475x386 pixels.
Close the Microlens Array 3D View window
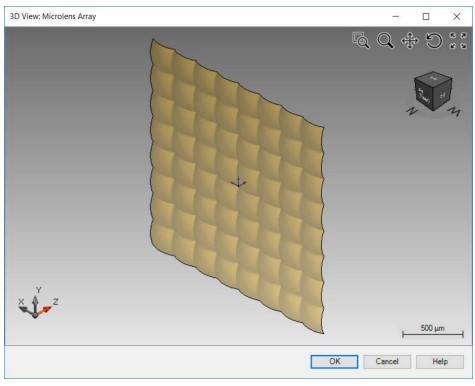tap(457, 16)
